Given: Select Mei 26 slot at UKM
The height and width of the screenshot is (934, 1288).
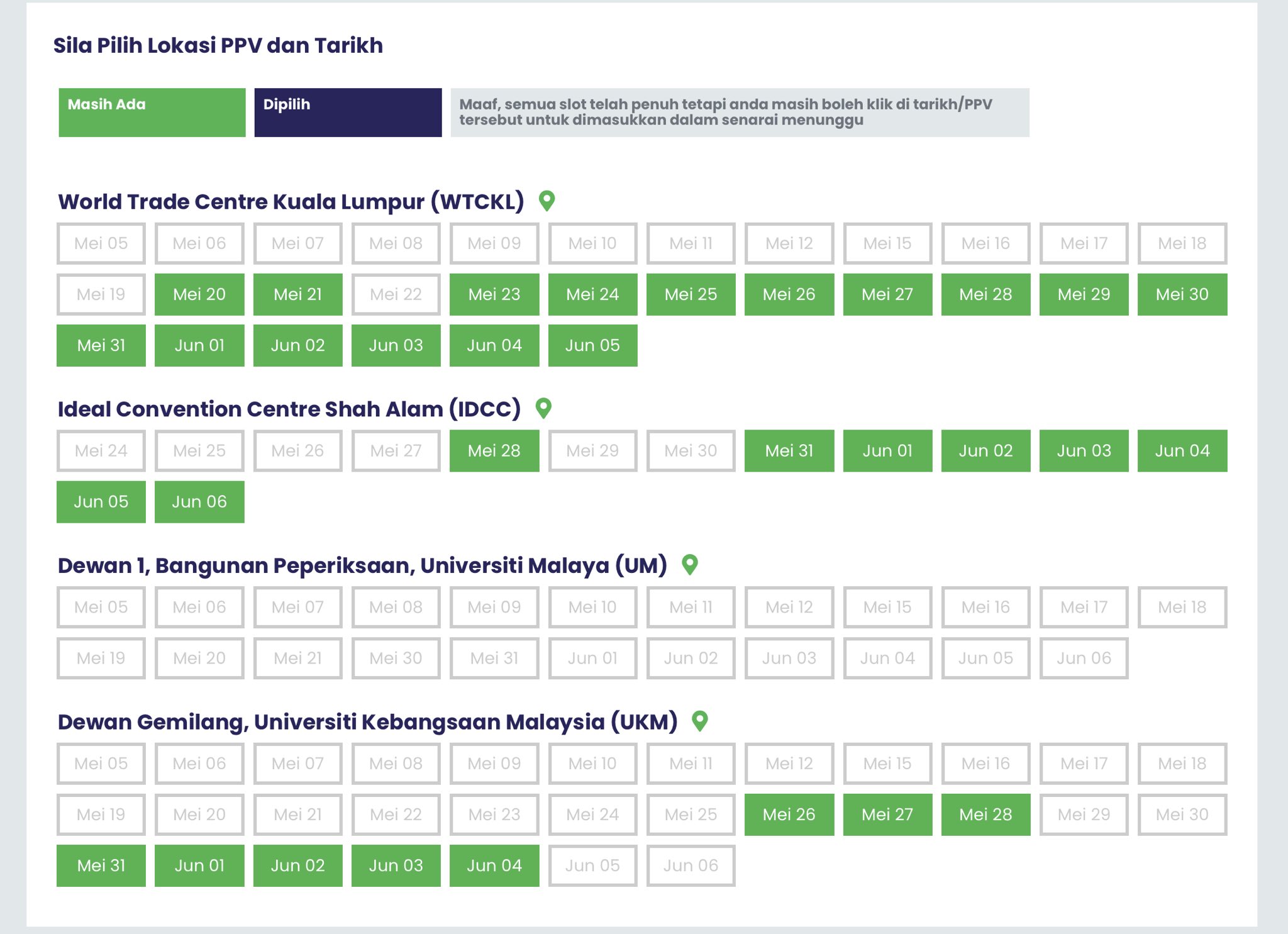Looking at the screenshot, I should tap(789, 814).
